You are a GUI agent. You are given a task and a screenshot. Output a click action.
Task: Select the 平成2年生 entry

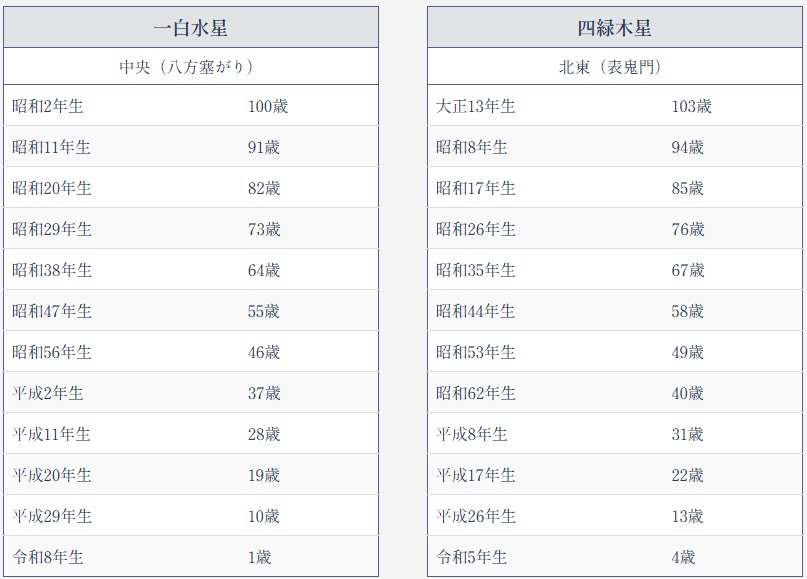click(48, 393)
